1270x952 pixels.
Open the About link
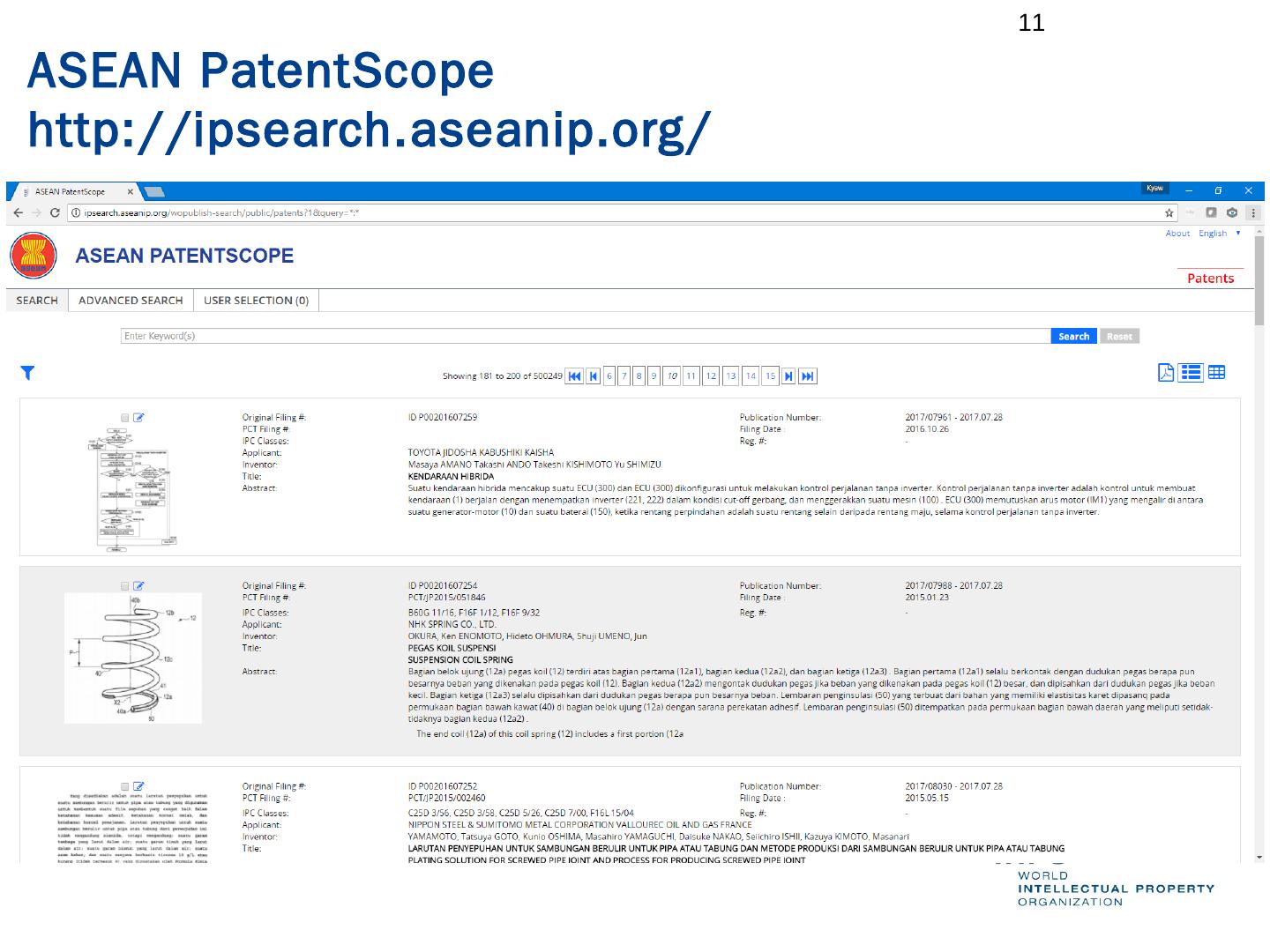[x=1177, y=234]
